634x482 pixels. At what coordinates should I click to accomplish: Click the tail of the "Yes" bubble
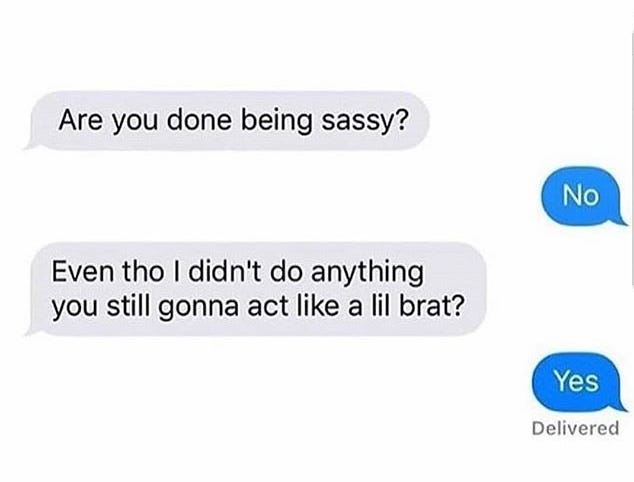pos(619,406)
